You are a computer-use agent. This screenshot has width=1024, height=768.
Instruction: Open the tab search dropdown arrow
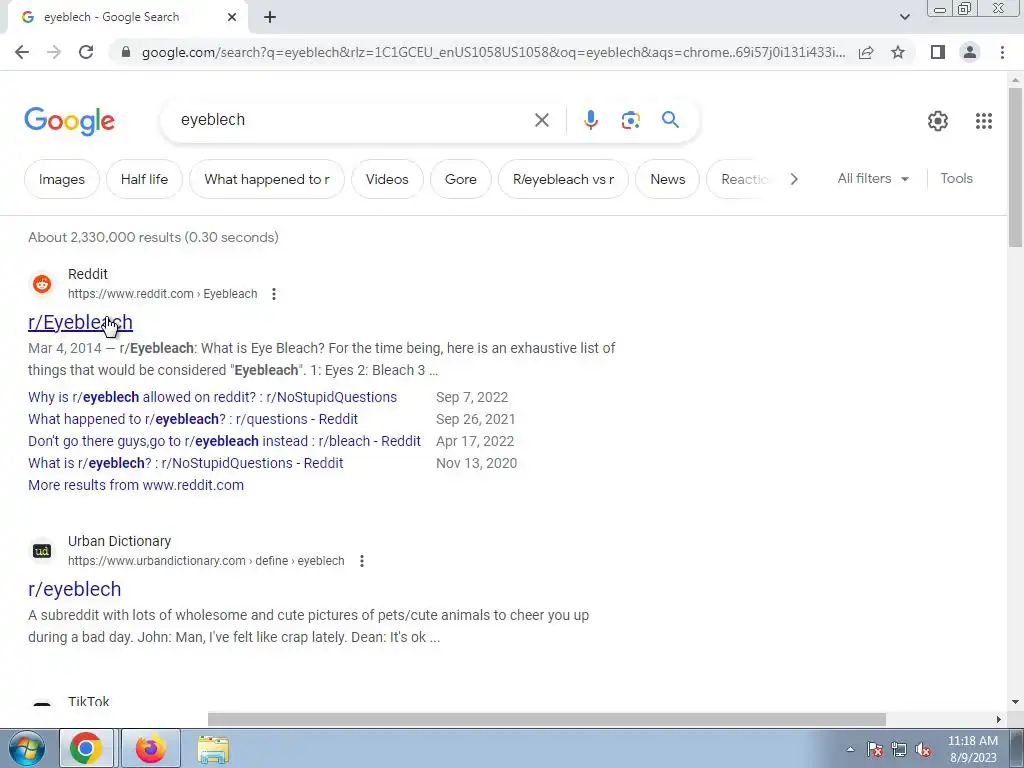tap(904, 18)
